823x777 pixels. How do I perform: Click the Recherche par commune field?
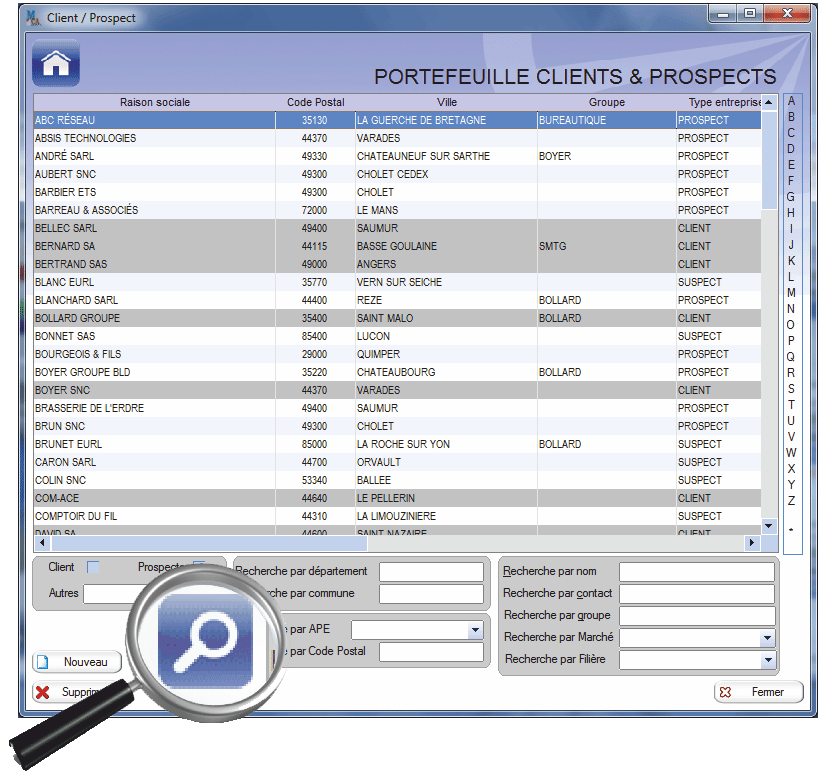(x=431, y=594)
